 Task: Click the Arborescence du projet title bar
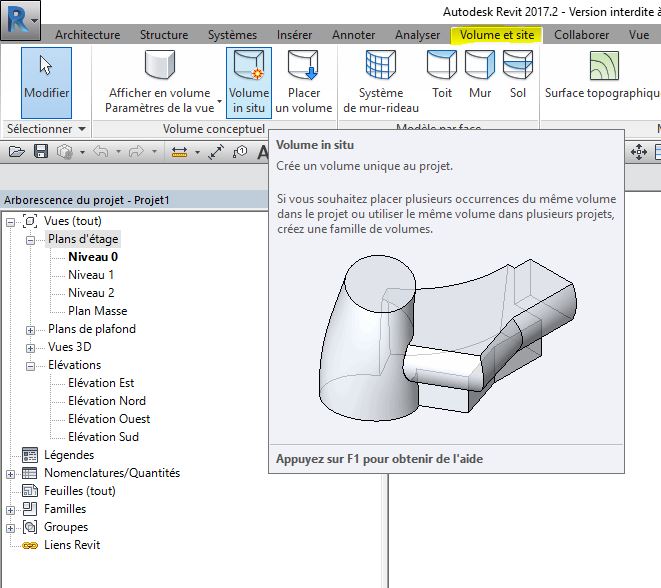pos(134,200)
